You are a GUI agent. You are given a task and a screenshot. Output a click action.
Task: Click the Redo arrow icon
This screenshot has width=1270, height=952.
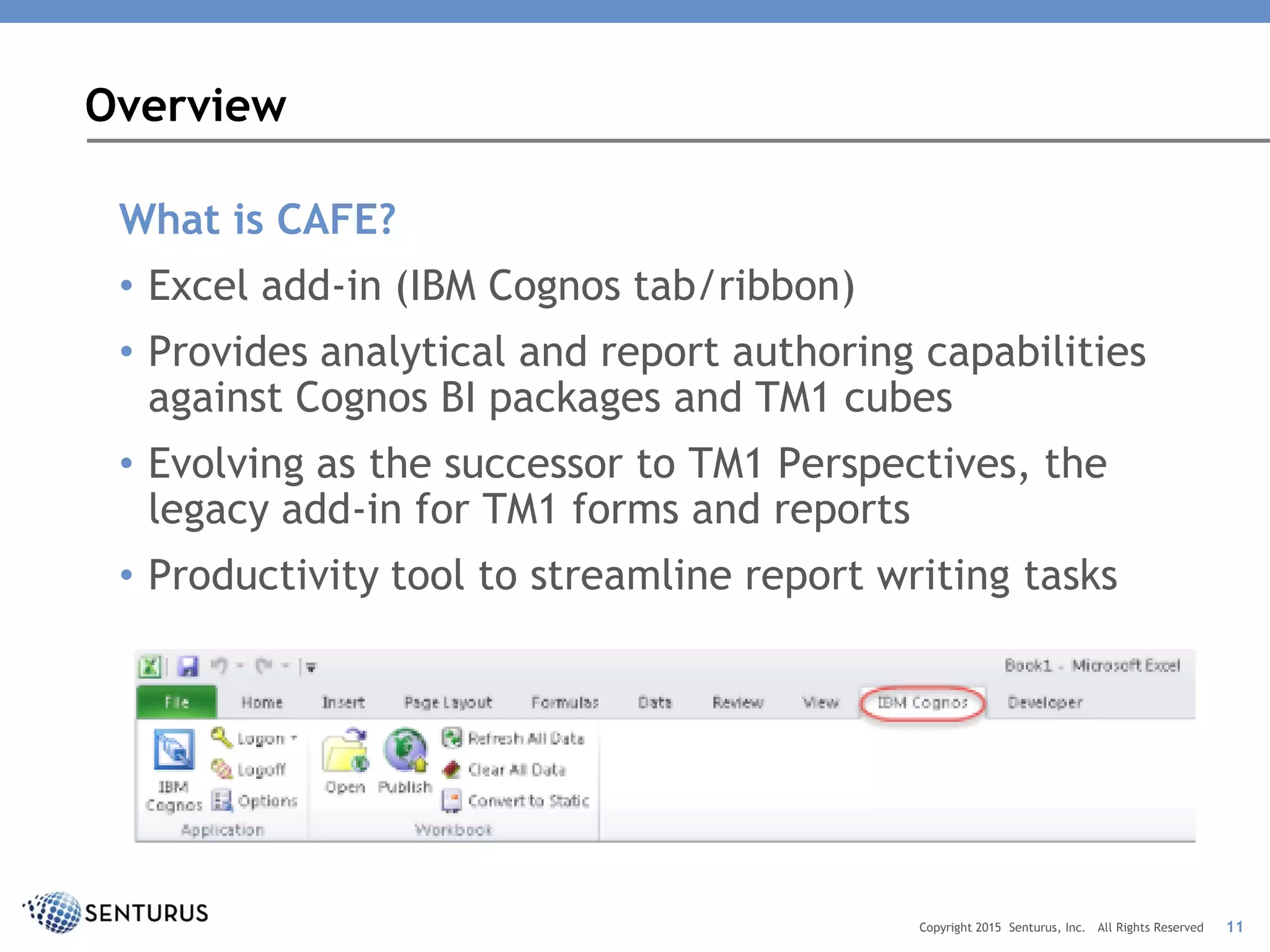coord(264,666)
